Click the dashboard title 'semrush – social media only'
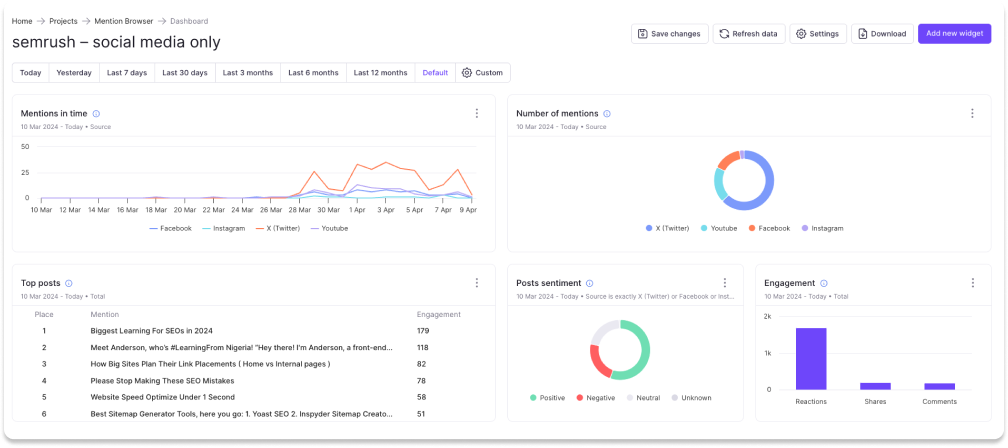The height and width of the screenshot is (448, 1008). click(x=116, y=42)
